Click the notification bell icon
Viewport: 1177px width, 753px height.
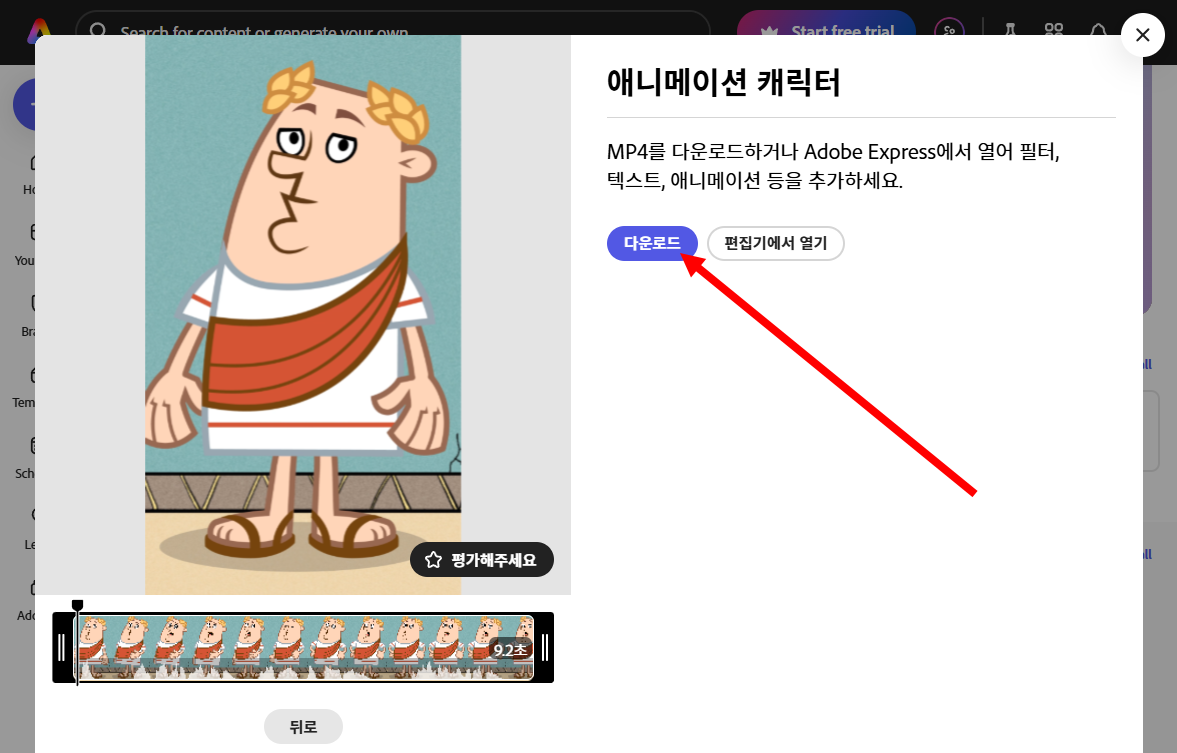1097,29
